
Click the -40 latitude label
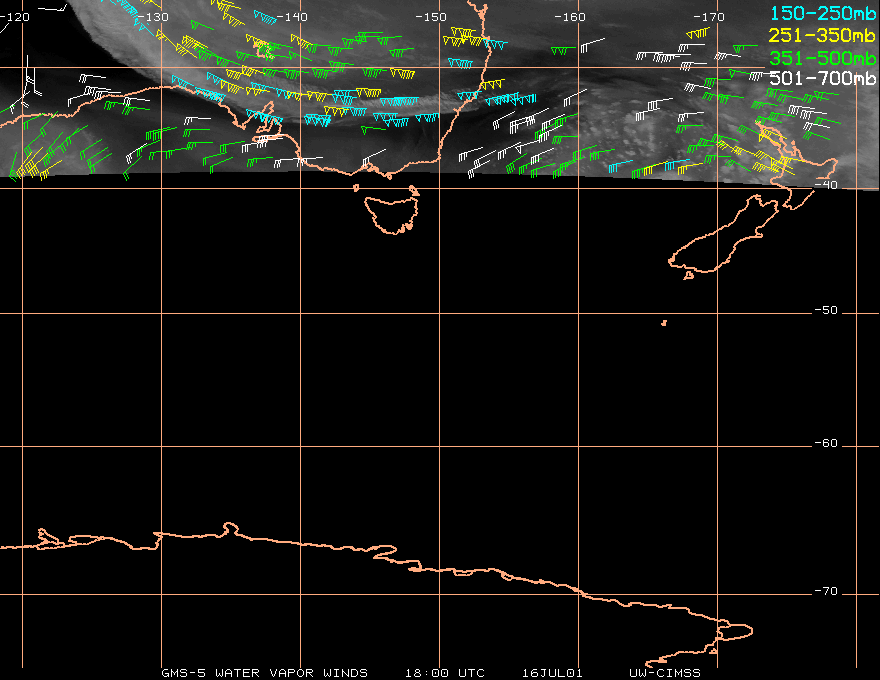(826, 185)
